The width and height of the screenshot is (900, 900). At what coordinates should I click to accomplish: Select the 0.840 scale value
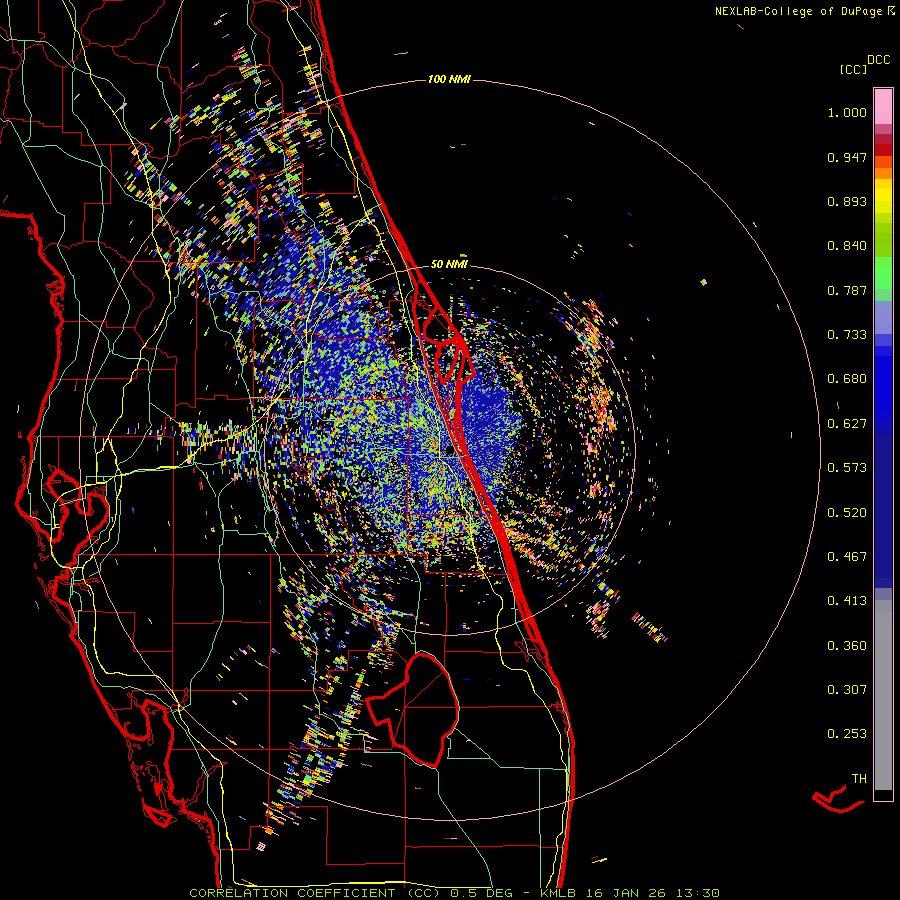pyautogui.click(x=847, y=246)
